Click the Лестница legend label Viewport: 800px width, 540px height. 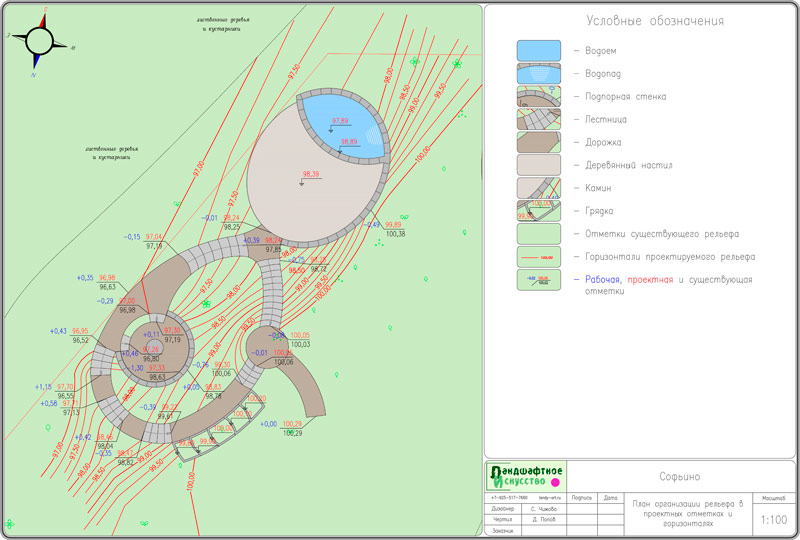(606, 119)
